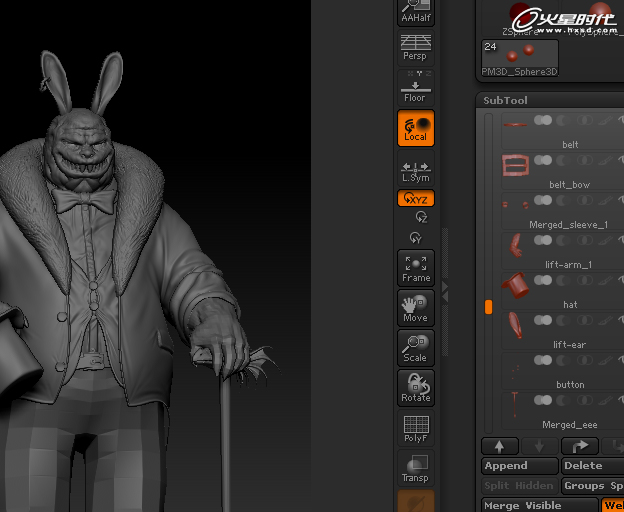
Task: Click the orange SubTool list scroll handle
Action: click(488, 307)
